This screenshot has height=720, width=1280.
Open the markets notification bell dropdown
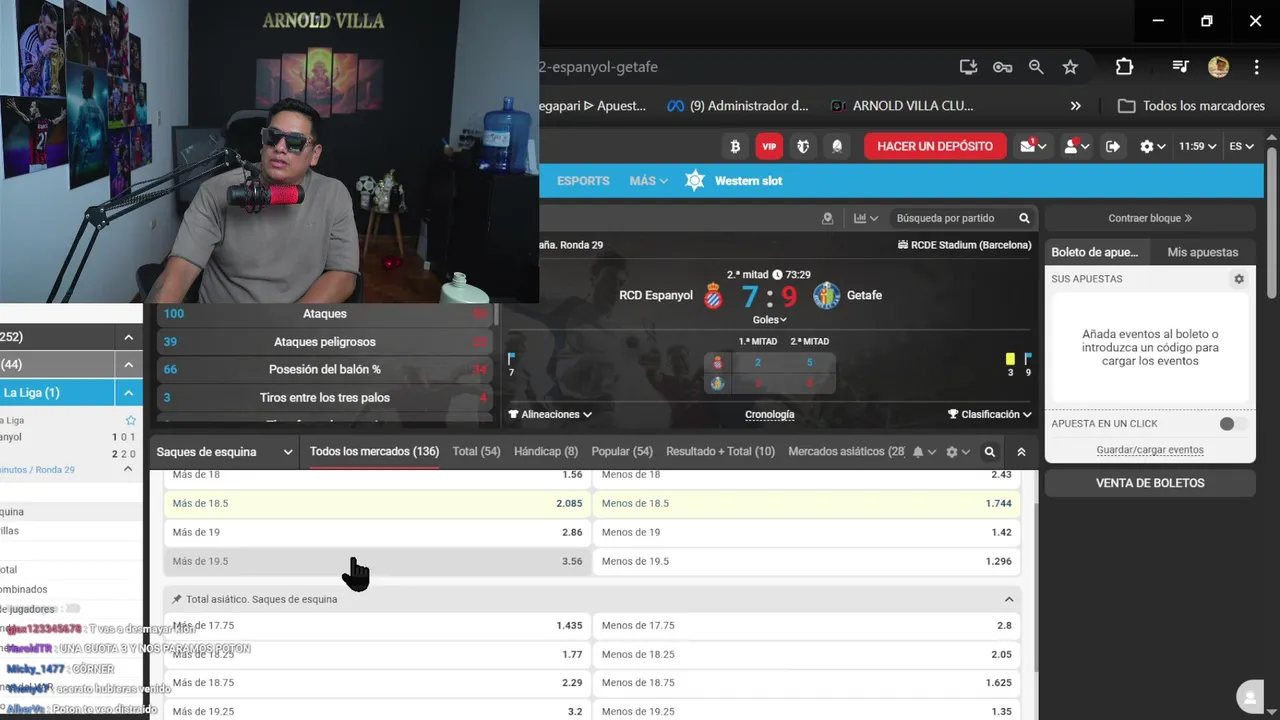click(x=924, y=452)
